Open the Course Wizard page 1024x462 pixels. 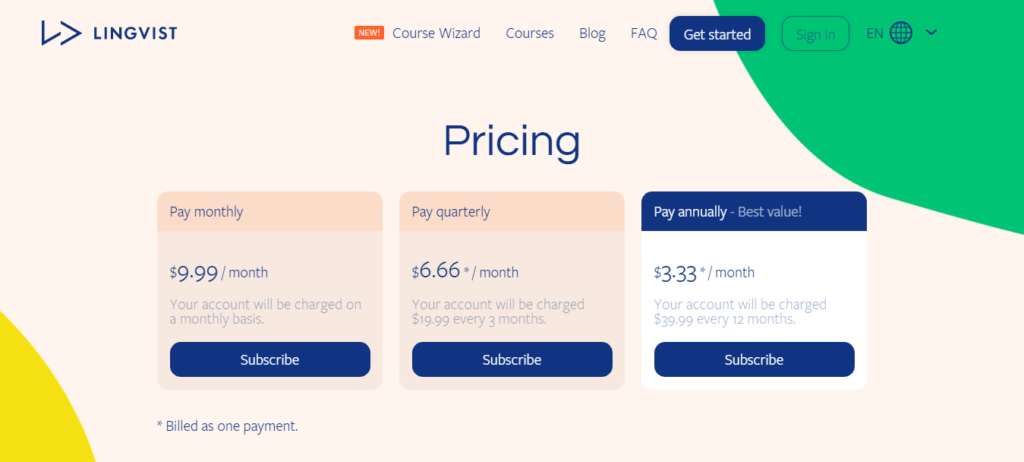(x=436, y=33)
